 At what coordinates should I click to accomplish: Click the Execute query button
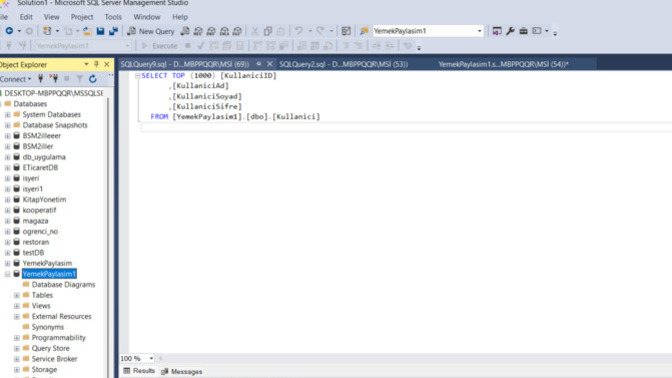point(159,45)
